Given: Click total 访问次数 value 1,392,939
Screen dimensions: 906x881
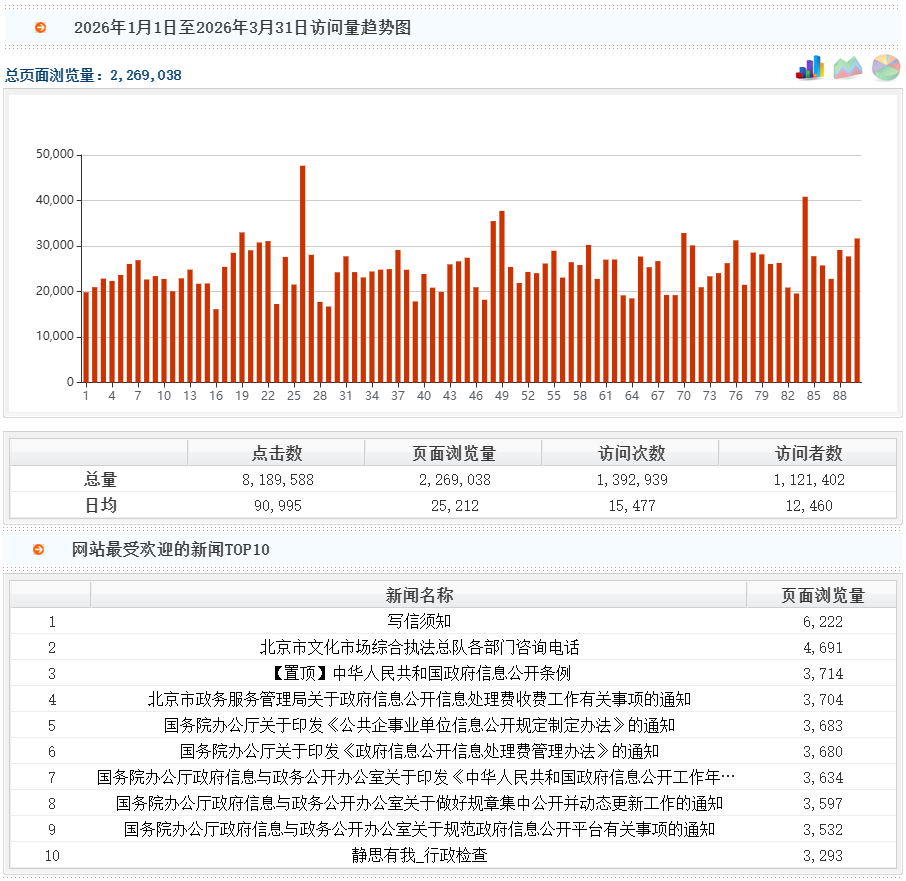Looking at the screenshot, I should [632, 480].
